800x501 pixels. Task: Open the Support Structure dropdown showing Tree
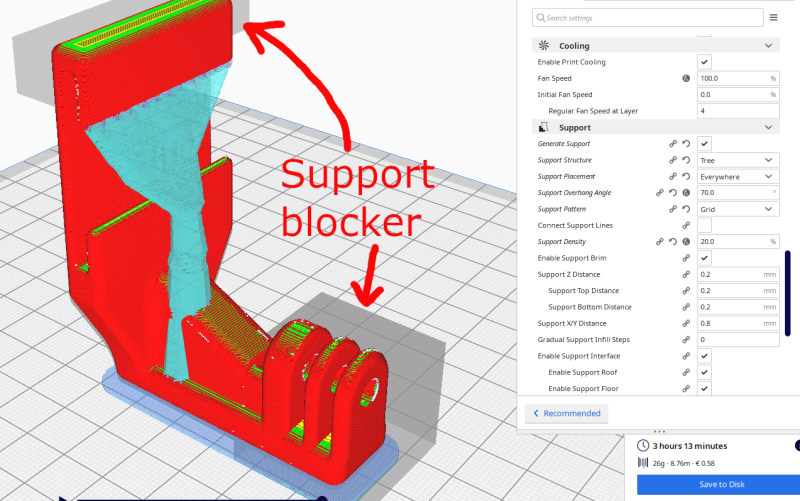[738, 160]
